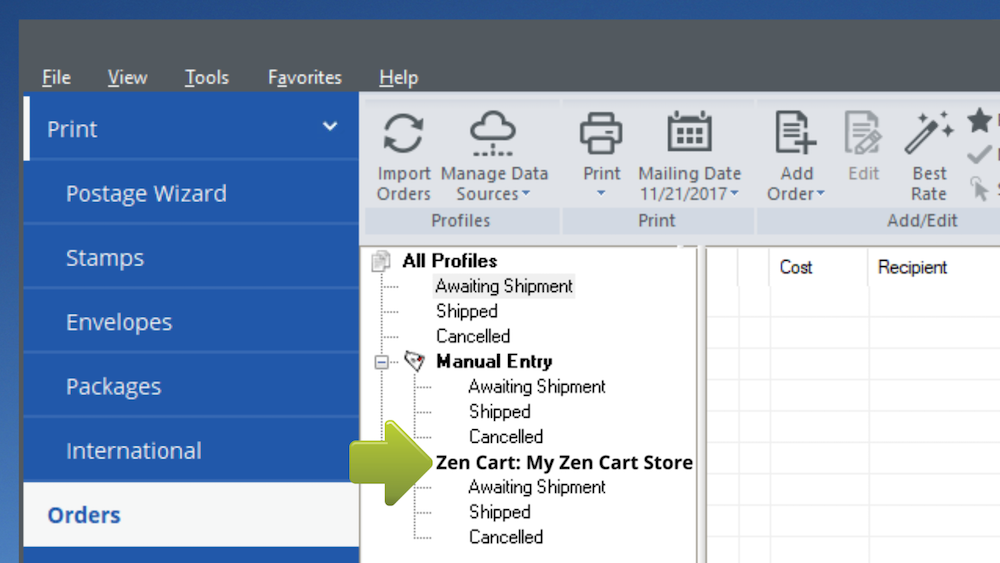Select the Manual Entry profile
Screen dimensions: 1000x563
[x=494, y=362]
